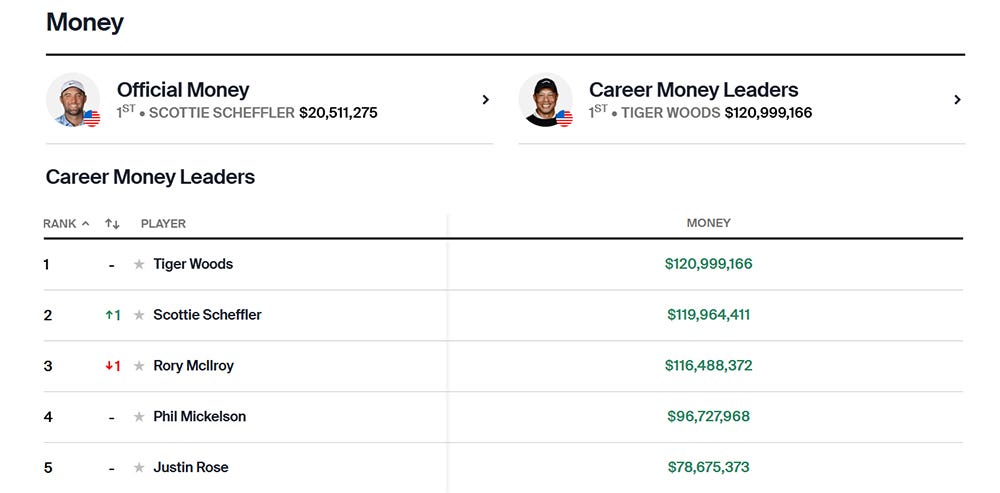Click Scottie Scheffler's green up-one movement indicator
This screenshot has width=1000, height=493.
click(113, 315)
